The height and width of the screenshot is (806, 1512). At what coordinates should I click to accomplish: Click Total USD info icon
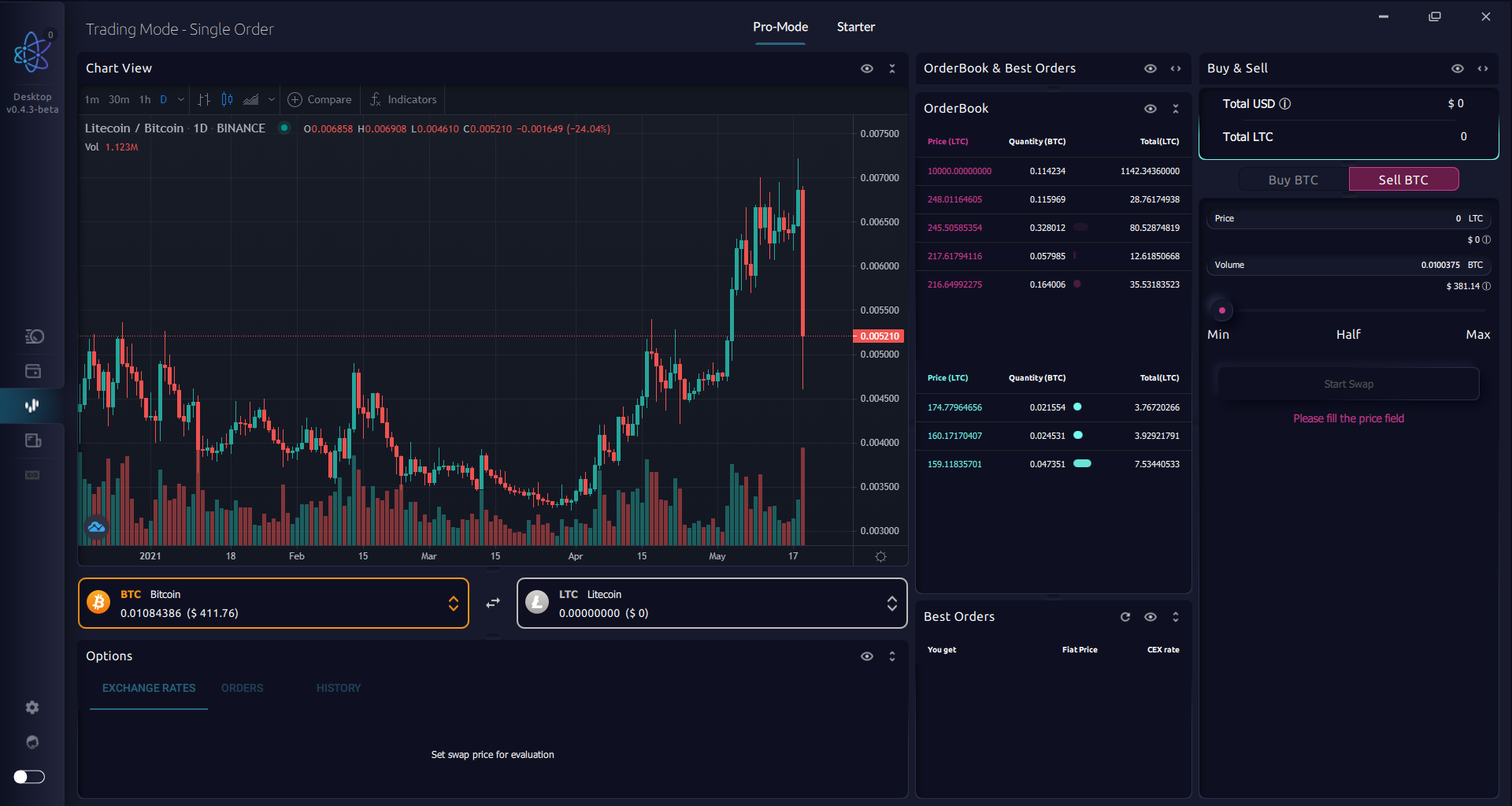[x=1285, y=104]
